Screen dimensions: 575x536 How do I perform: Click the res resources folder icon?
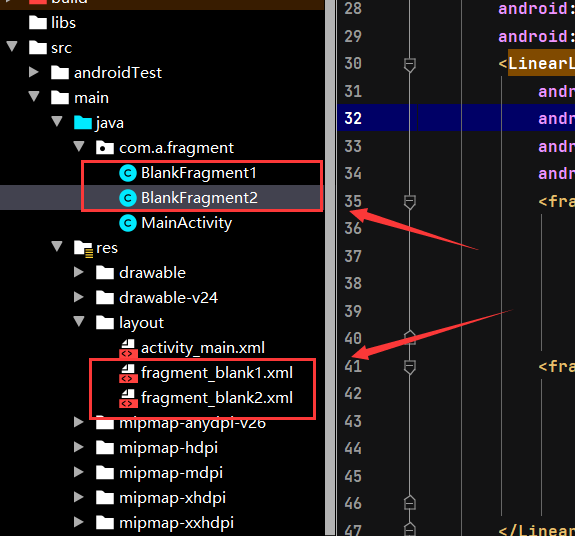pos(83,249)
